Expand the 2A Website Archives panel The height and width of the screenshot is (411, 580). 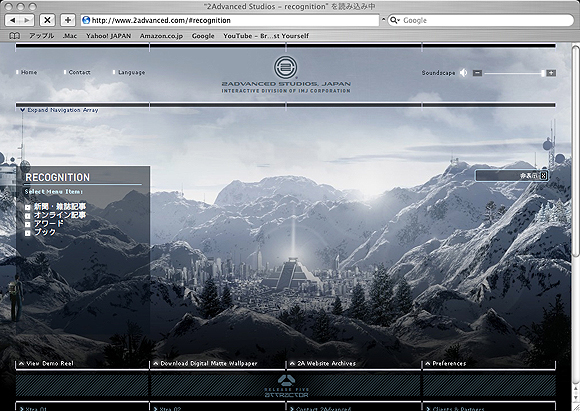[323, 363]
